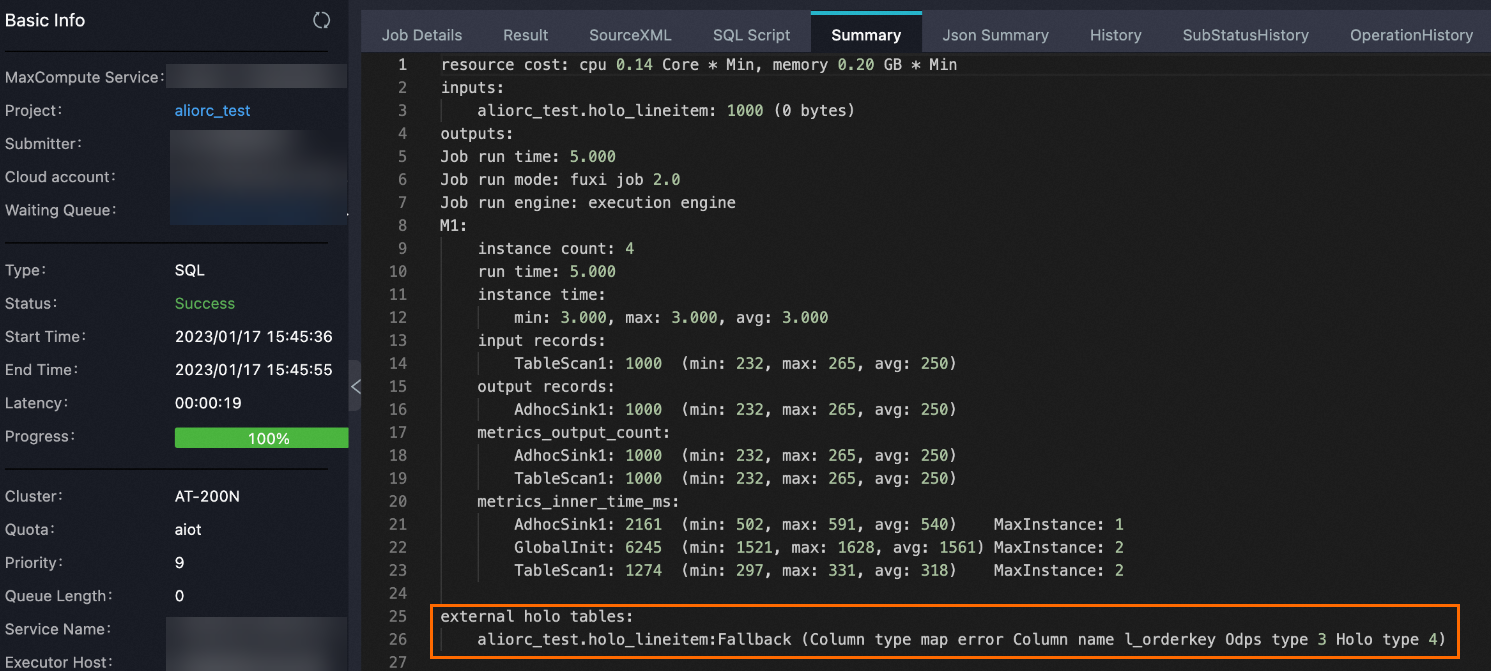This screenshot has width=1491, height=671.
Task: Click the Submitter label
Action: 44,144
